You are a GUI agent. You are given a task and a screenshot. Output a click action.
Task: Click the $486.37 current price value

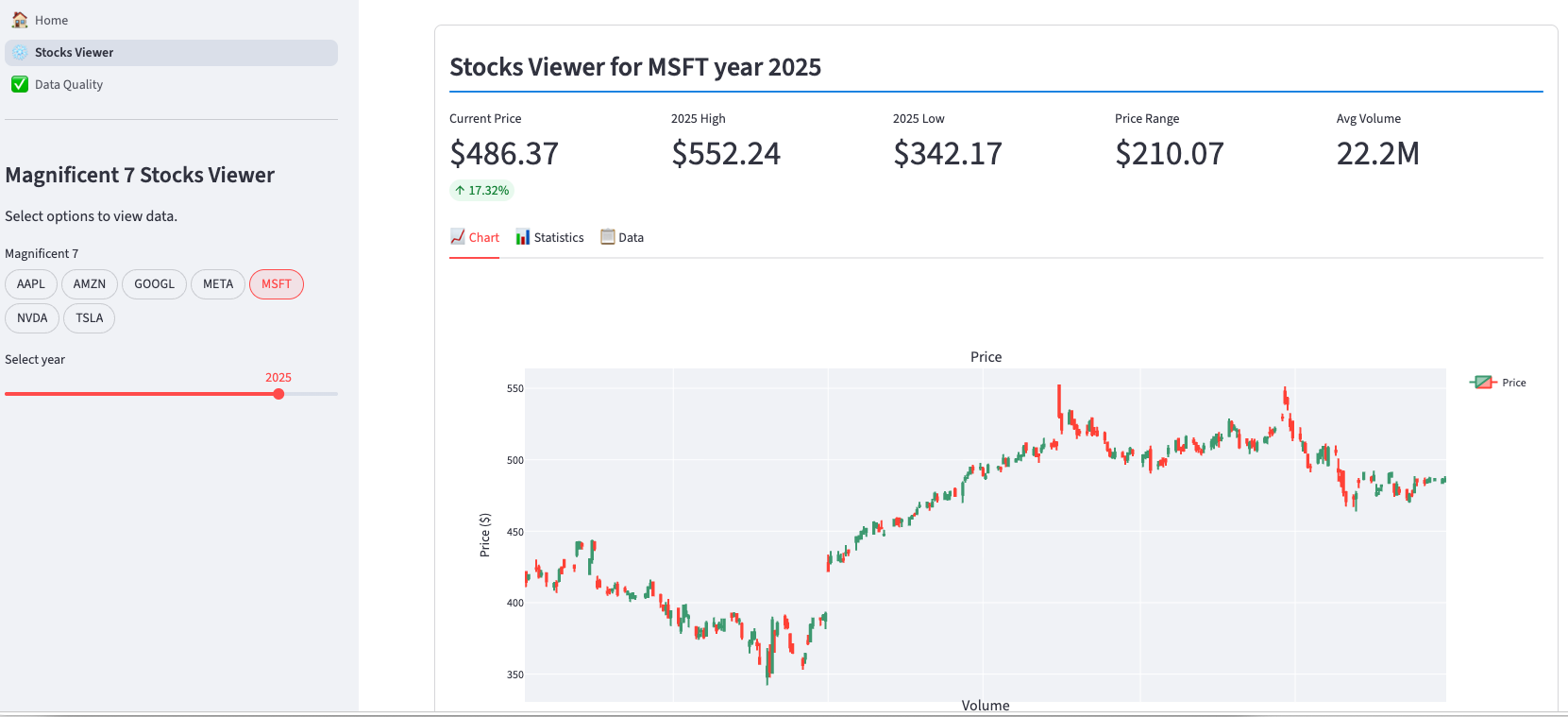[504, 153]
